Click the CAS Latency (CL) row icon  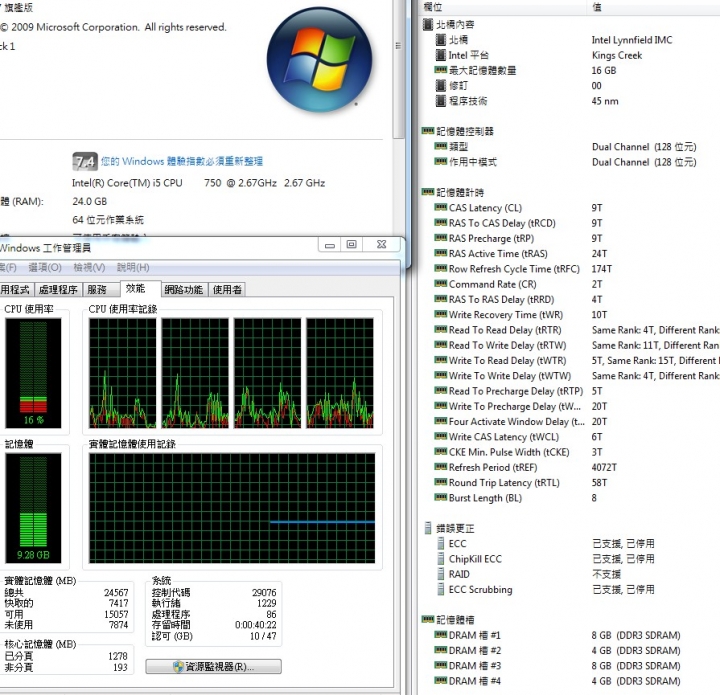click(x=441, y=207)
